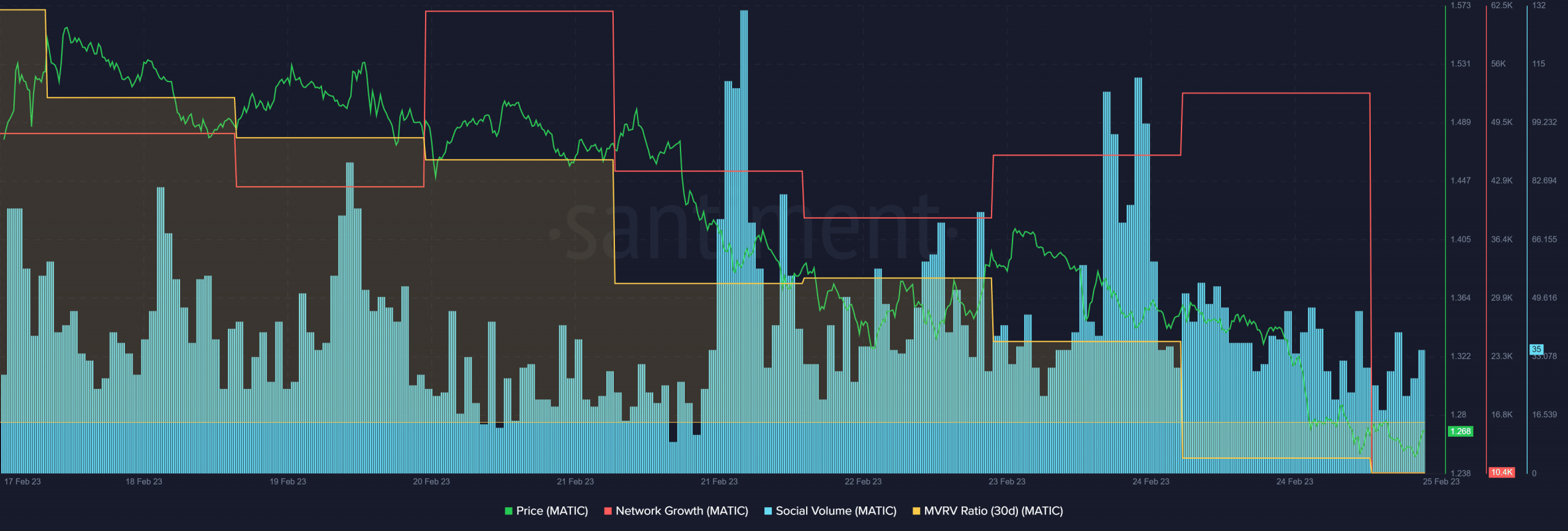Select the 22 Feb 23 date label
Viewport: 1568px width, 531px height.
click(863, 481)
